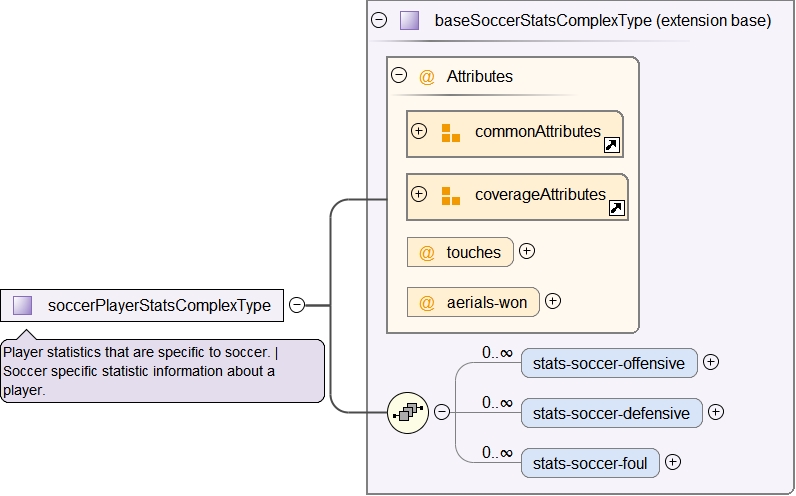Collapse the baseSoccerStatsComplexType extension base
The height and width of the screenshot is (496, 796).
click(379, 20)
